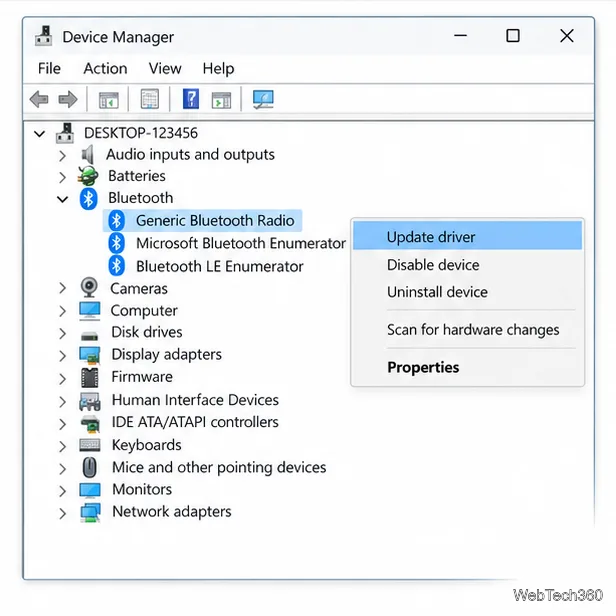Image resolution: width=616 pixels, height=616 pixels.
Task: Click the IDE ATA/ATAPI controllers icon
Action: click(x=90, y=424)
